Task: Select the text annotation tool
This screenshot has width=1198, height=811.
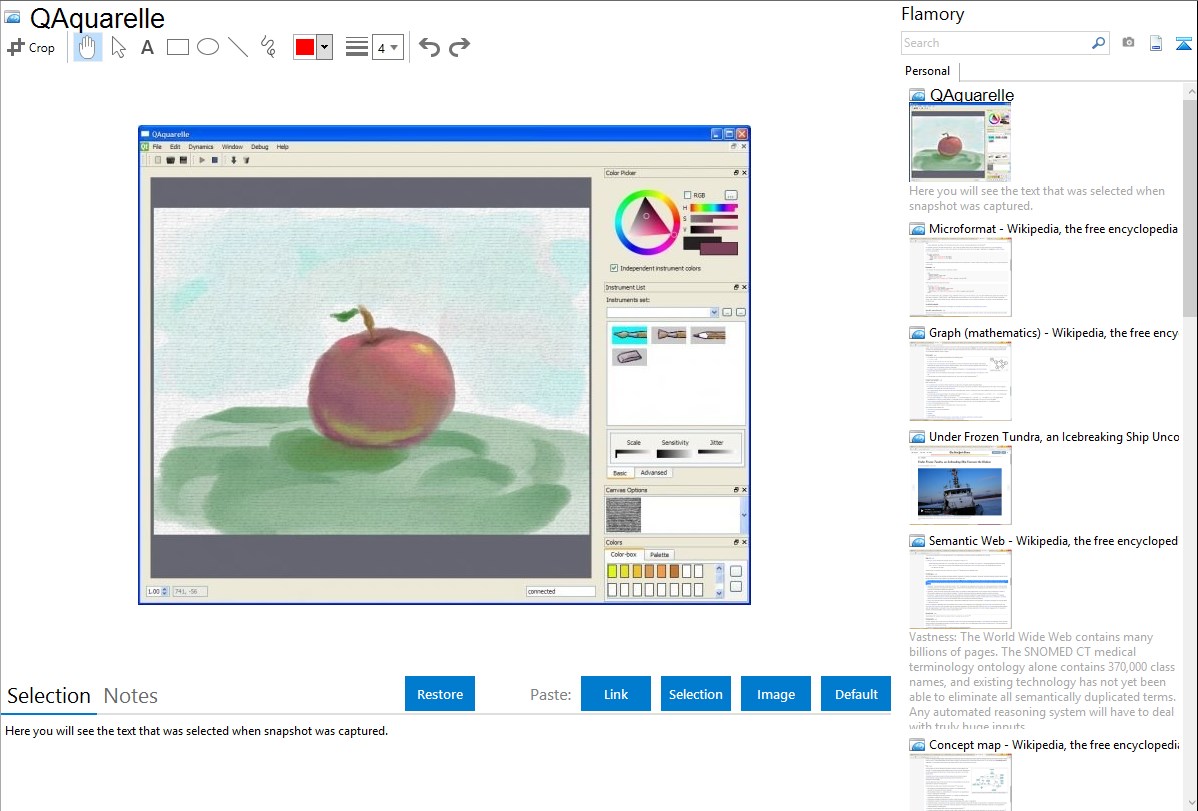Action: (147, 47)
